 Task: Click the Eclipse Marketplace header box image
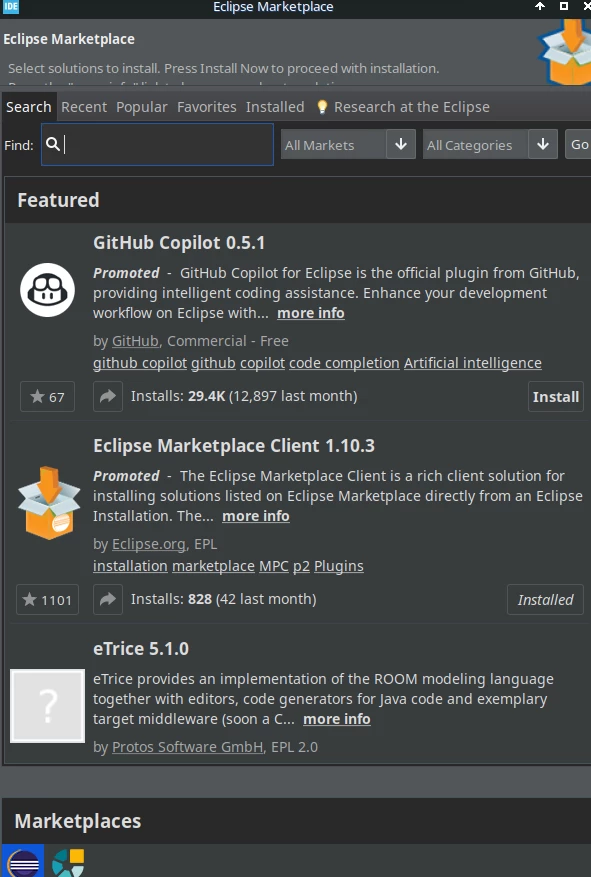565,52
